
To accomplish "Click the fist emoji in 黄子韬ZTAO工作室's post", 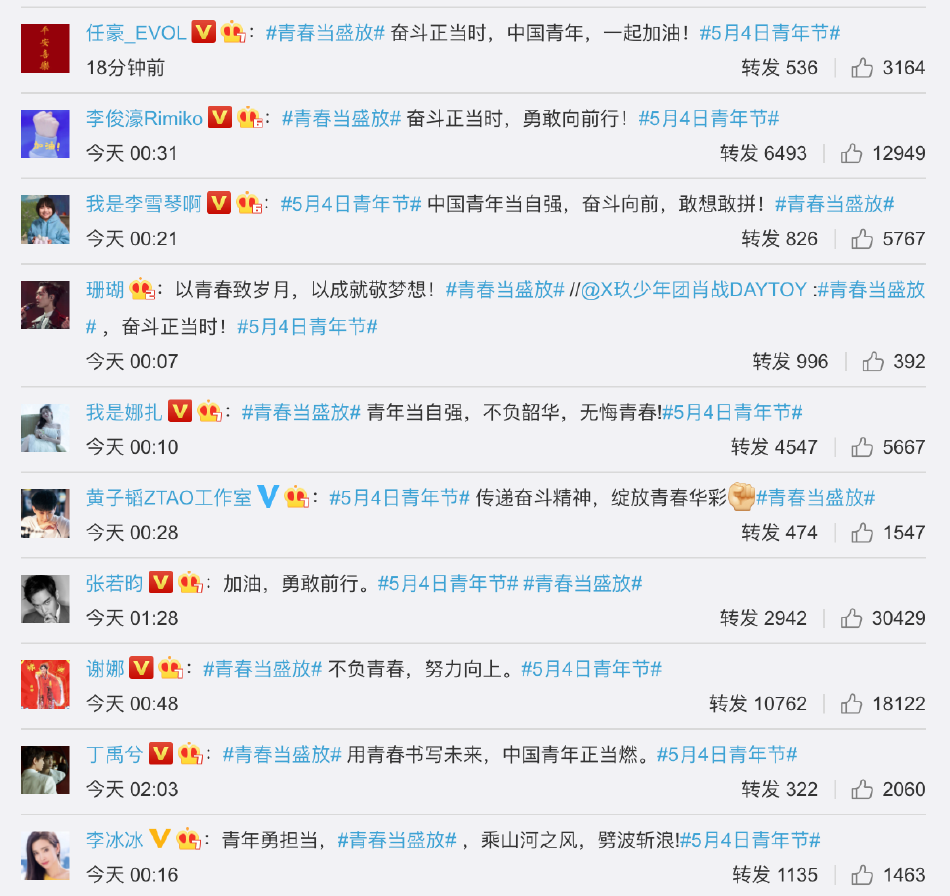I will pyautogui.click(x=741, y=496).
